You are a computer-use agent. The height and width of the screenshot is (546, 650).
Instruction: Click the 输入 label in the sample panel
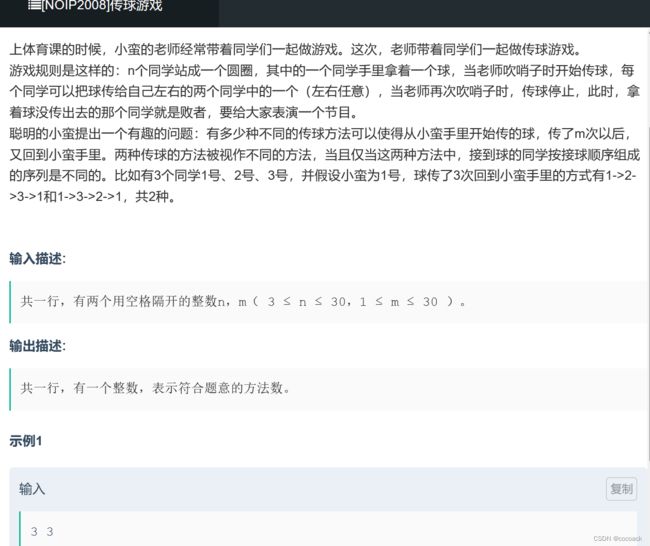click(32, 489)
